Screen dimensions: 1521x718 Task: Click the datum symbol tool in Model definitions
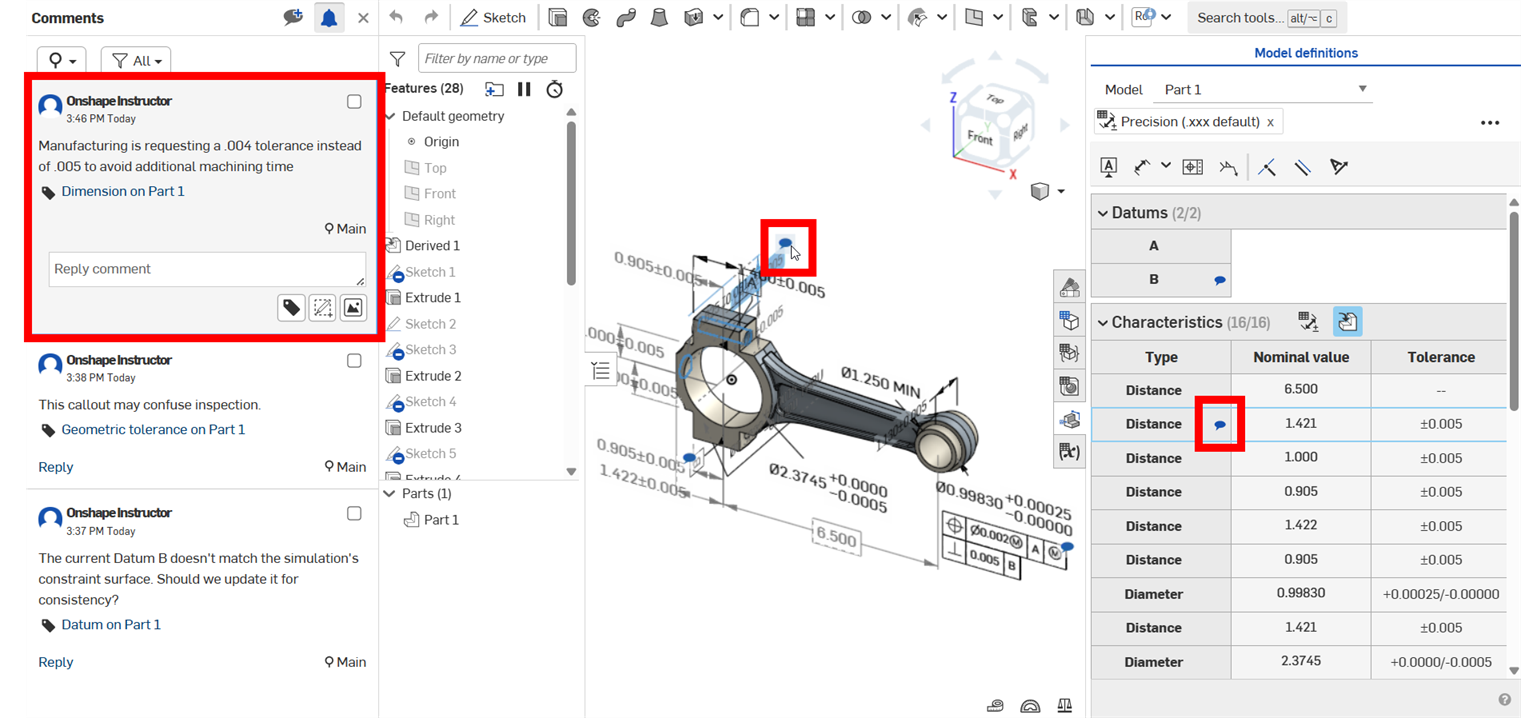click(1108, 167)
